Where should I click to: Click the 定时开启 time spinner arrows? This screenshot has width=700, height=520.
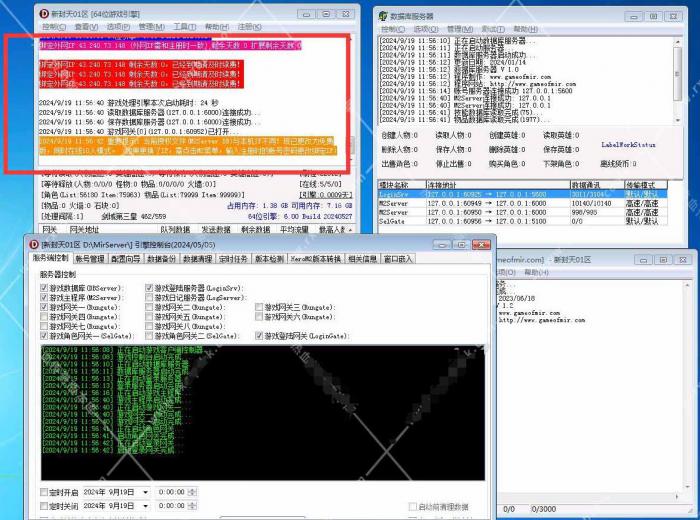(192, 493)
